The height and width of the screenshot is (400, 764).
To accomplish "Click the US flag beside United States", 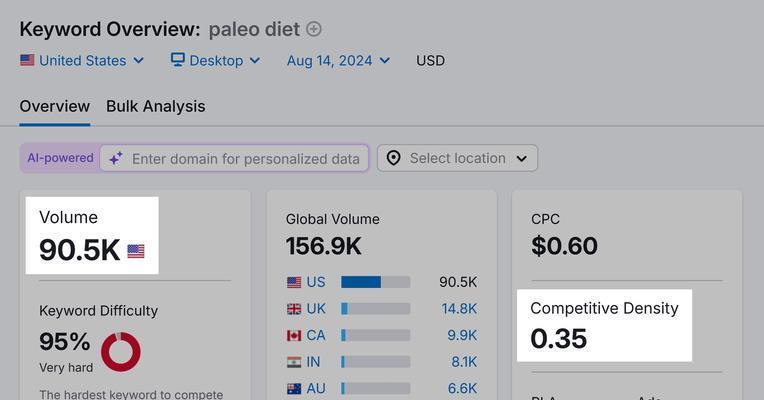I will click(x=27, y=60).
